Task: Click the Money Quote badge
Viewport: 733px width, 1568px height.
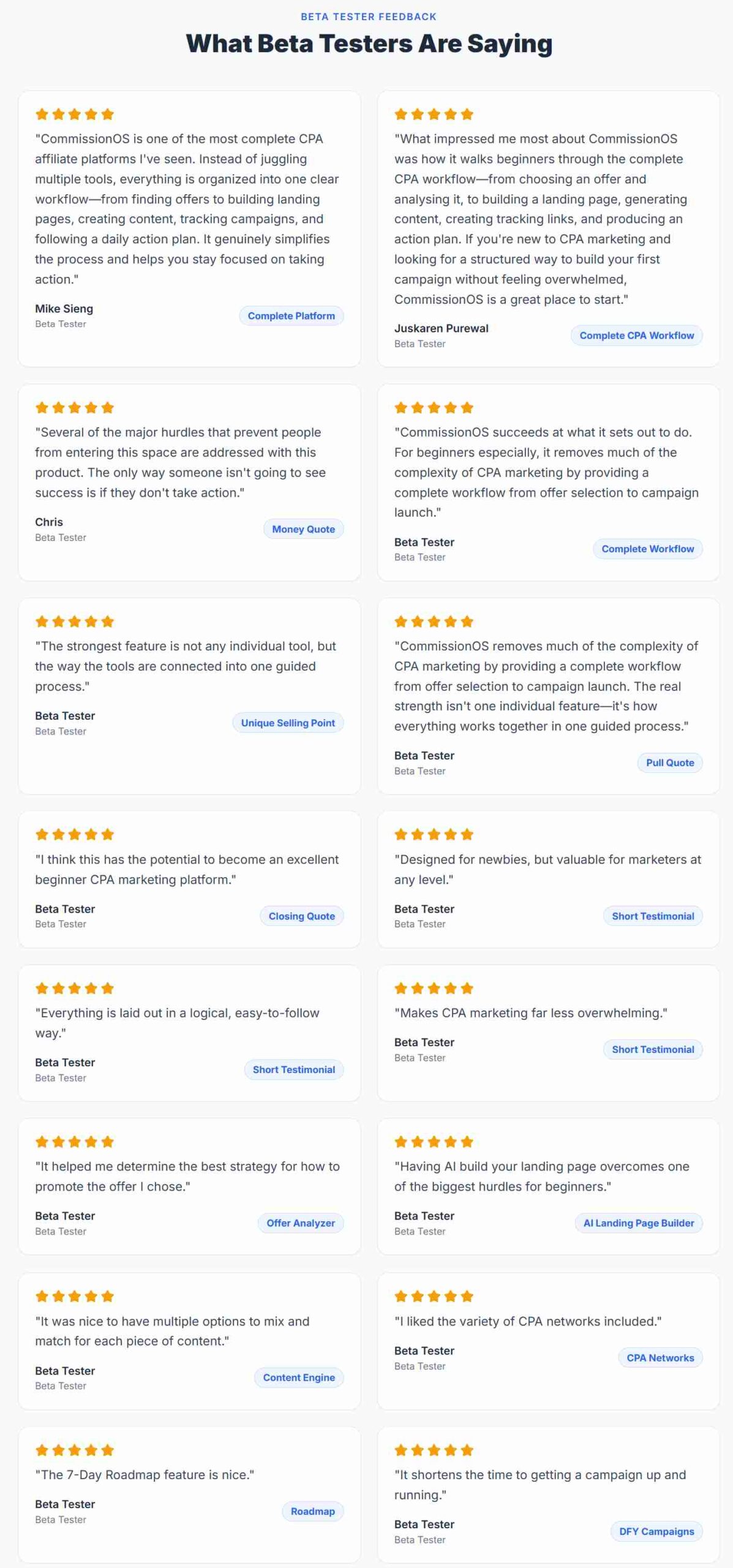Action: coord(304,529)
